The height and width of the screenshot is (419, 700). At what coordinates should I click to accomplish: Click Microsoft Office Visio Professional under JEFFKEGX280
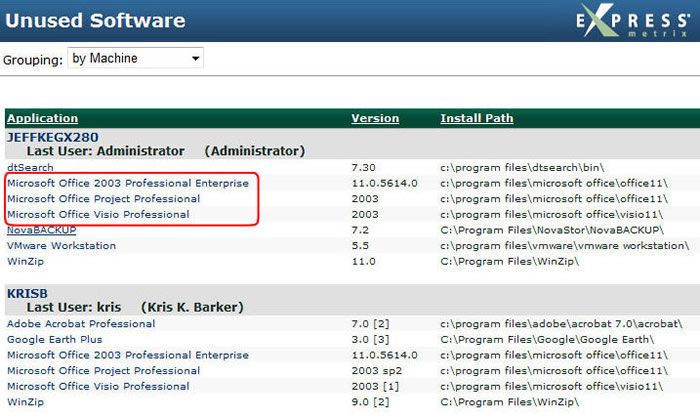[98, 215]
